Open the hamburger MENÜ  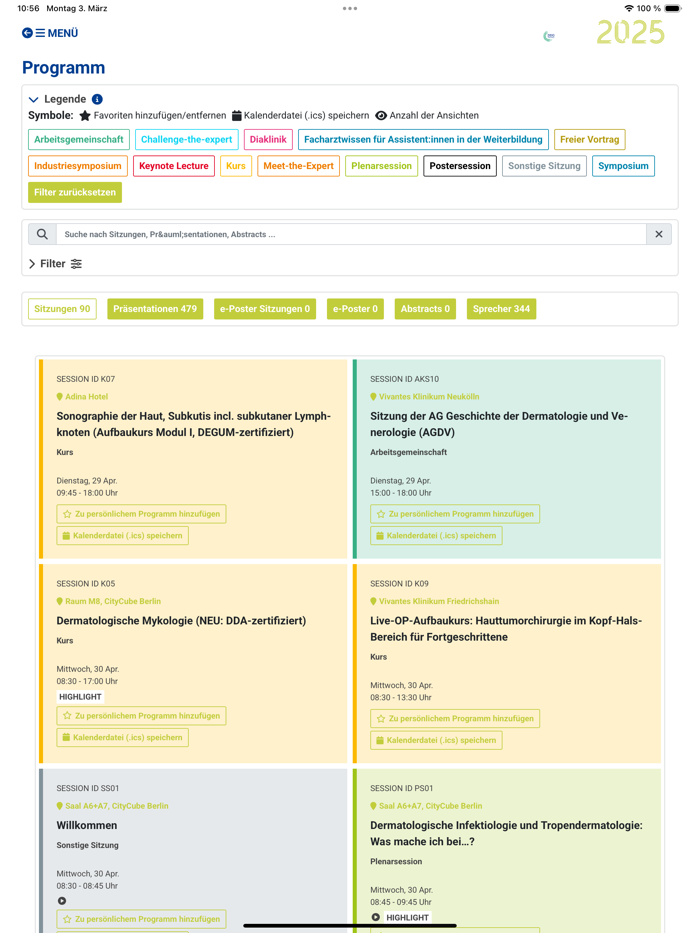[x=57, y=33]
